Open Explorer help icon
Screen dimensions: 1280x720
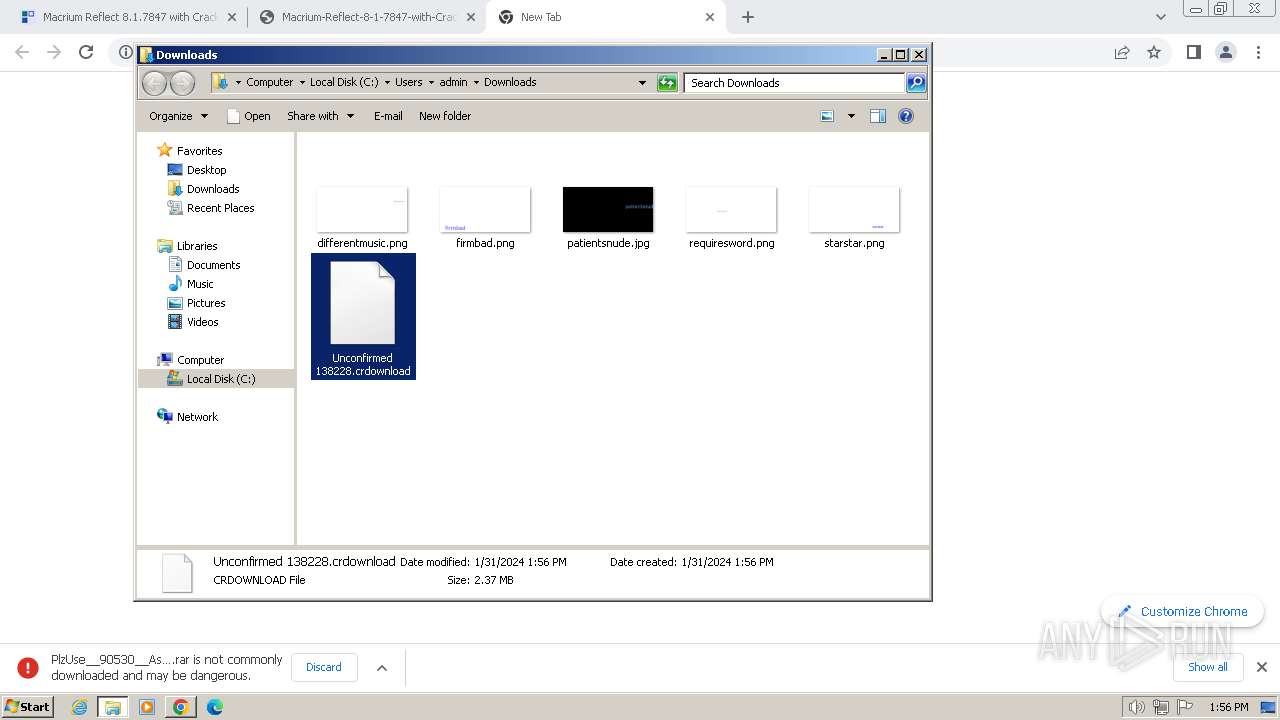tap(906, 116)
